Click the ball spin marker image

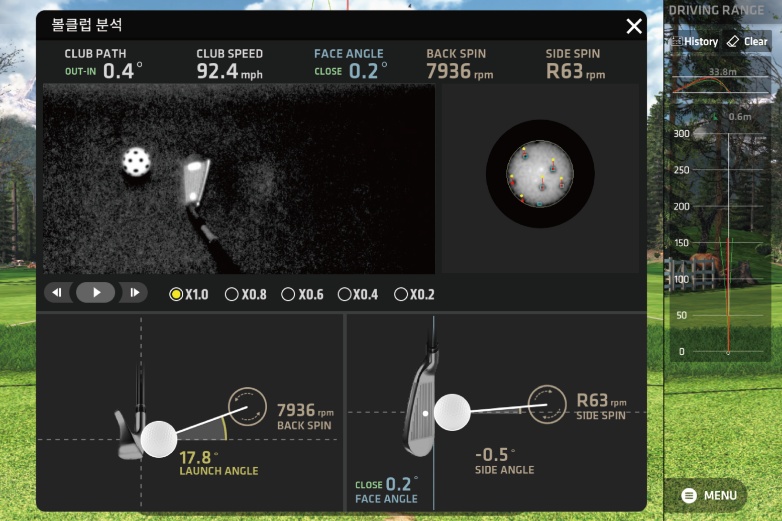pyautogui.click(x=540, y=174)
